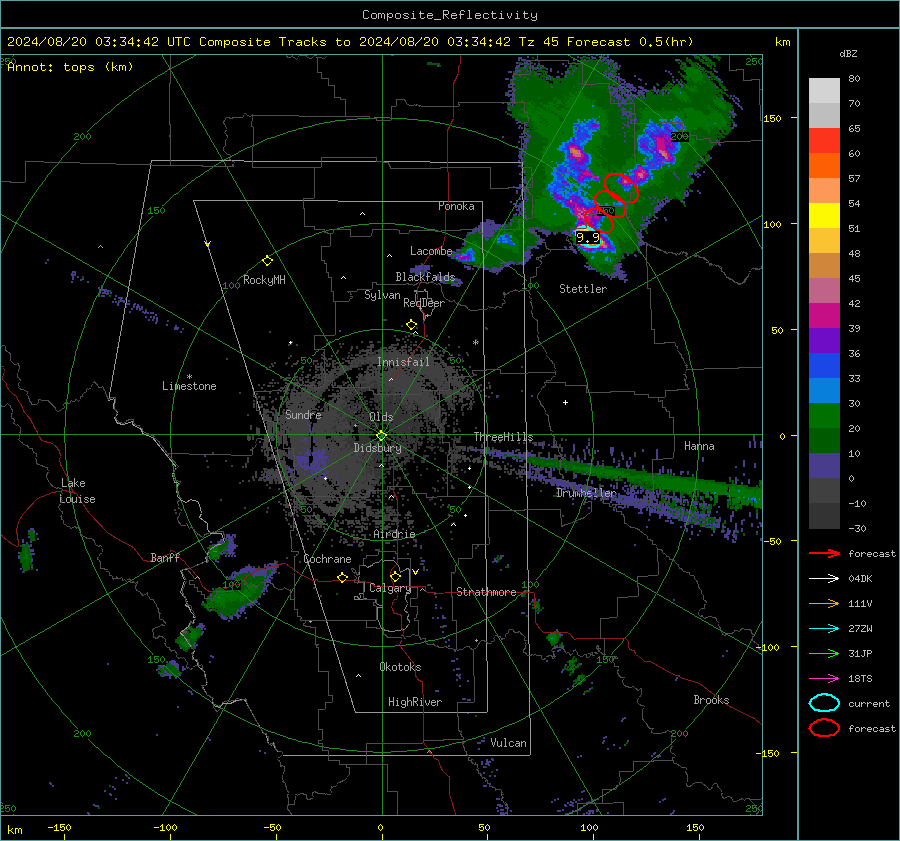Click the Limestone label
Screen dimensions: 900x841
pyautogui.click(x=189, y=386)
